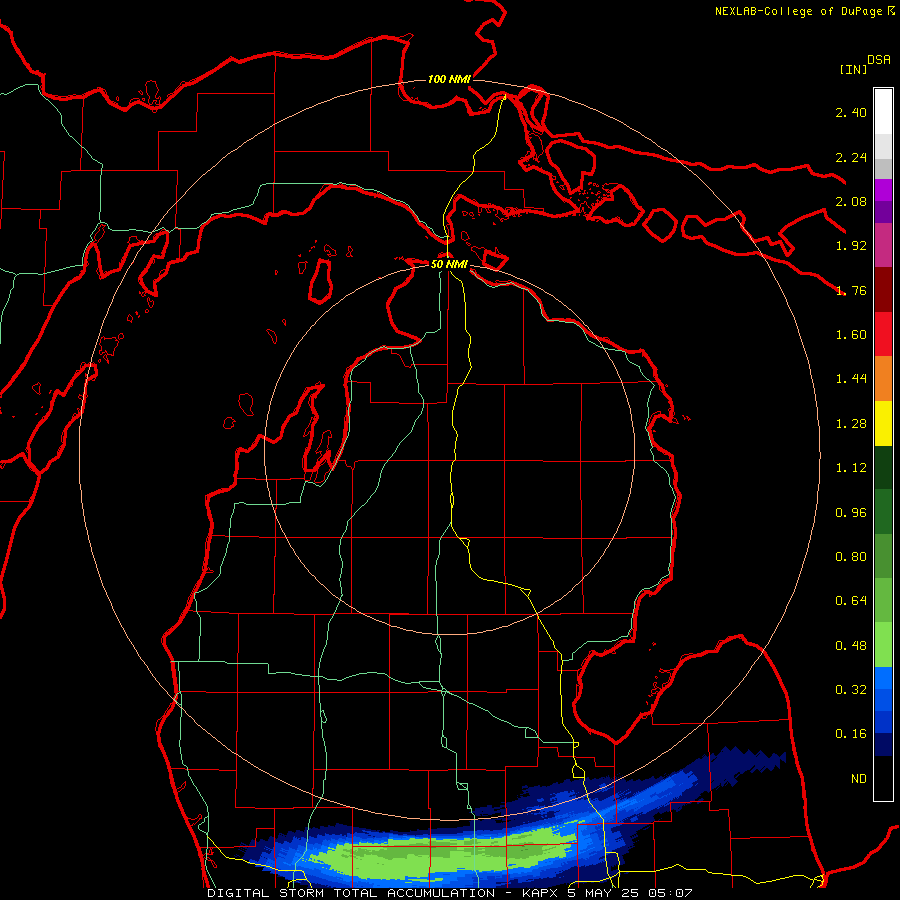Click the 0.96 legend value
Viewport: 900px width, 900px height.
click(x=851, y=513)
